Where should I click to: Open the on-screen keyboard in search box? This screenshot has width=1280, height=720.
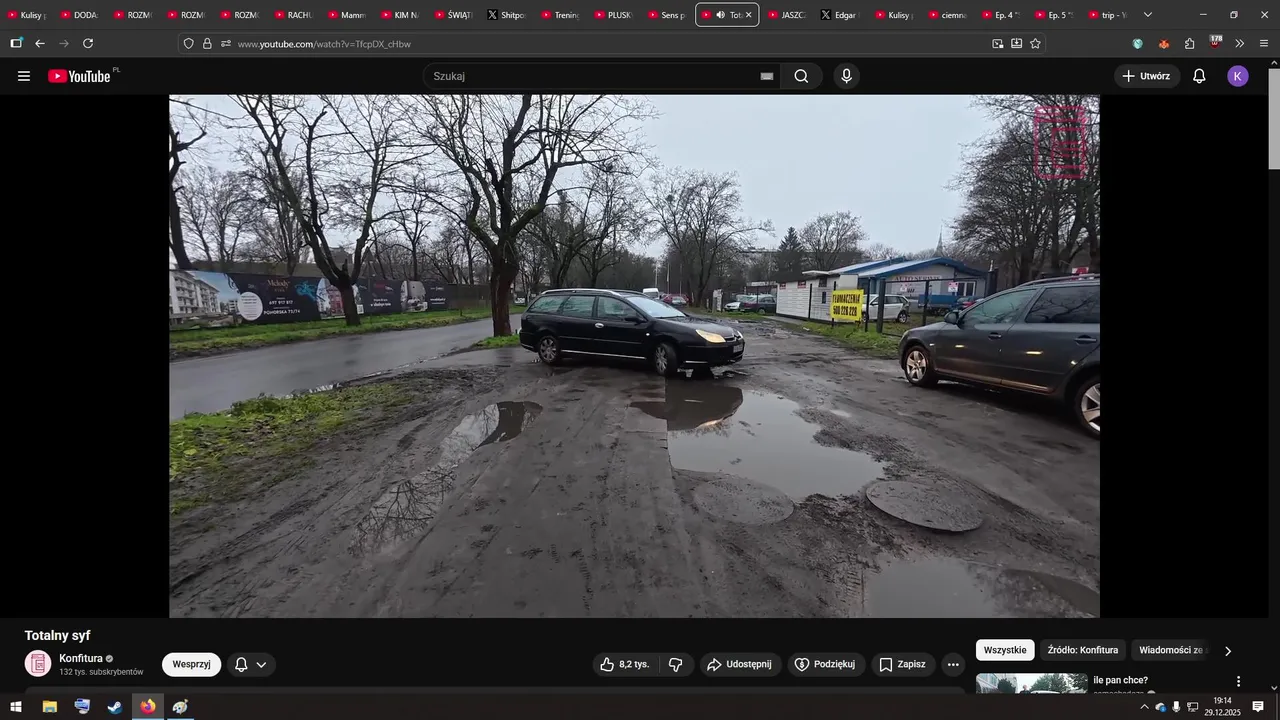pos(767,76)
